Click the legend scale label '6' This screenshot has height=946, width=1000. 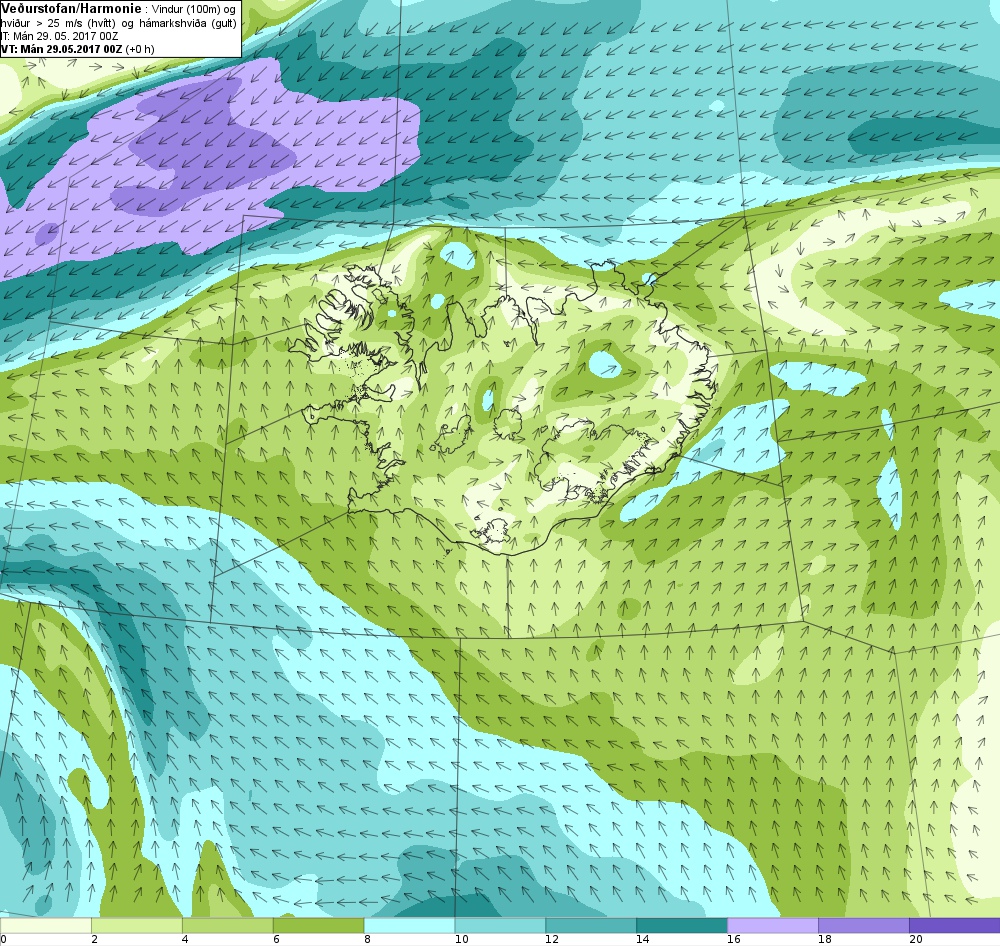[276, 940]
